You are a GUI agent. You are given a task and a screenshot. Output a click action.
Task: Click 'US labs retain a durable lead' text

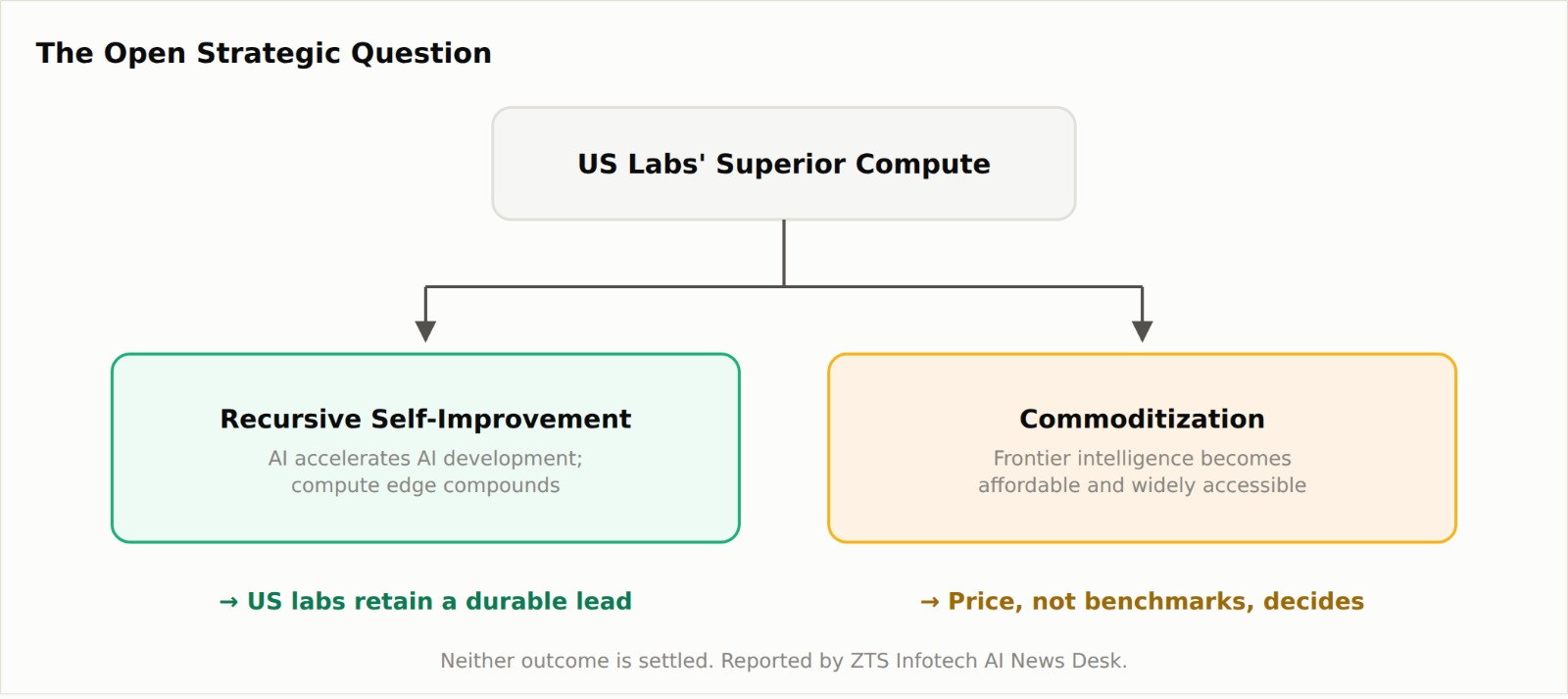439,601
